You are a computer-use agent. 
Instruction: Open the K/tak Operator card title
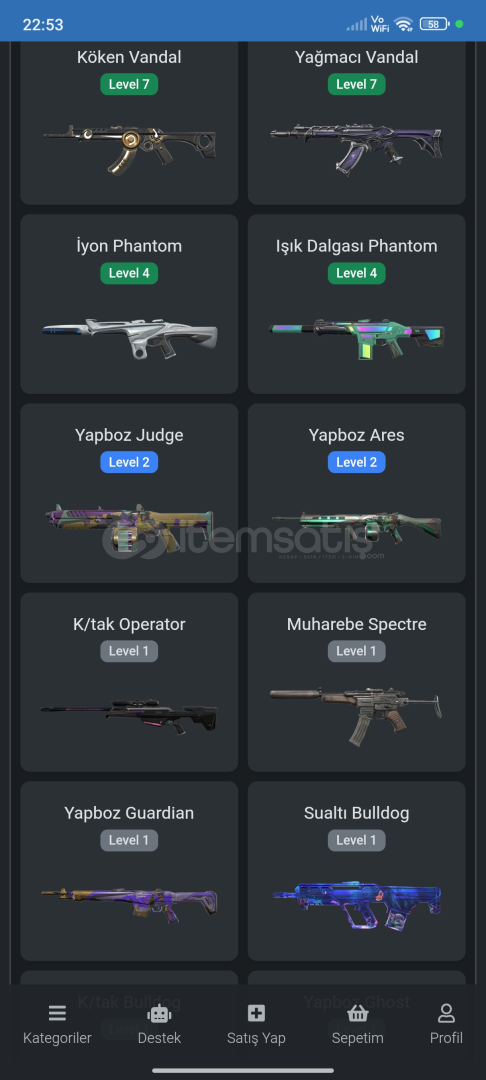point(129,624)
